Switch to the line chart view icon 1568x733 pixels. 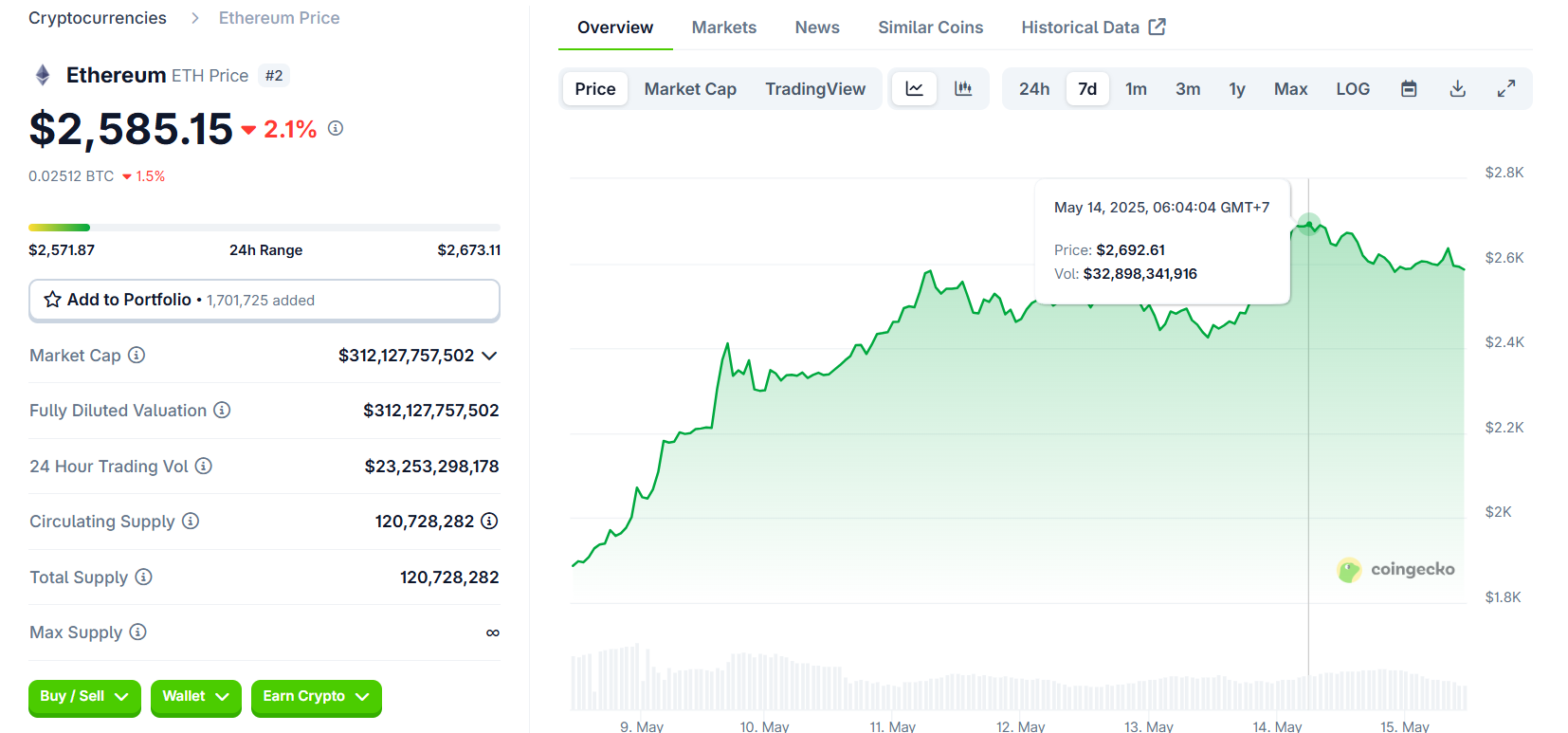pyautogui.click(x=914, y=88)
